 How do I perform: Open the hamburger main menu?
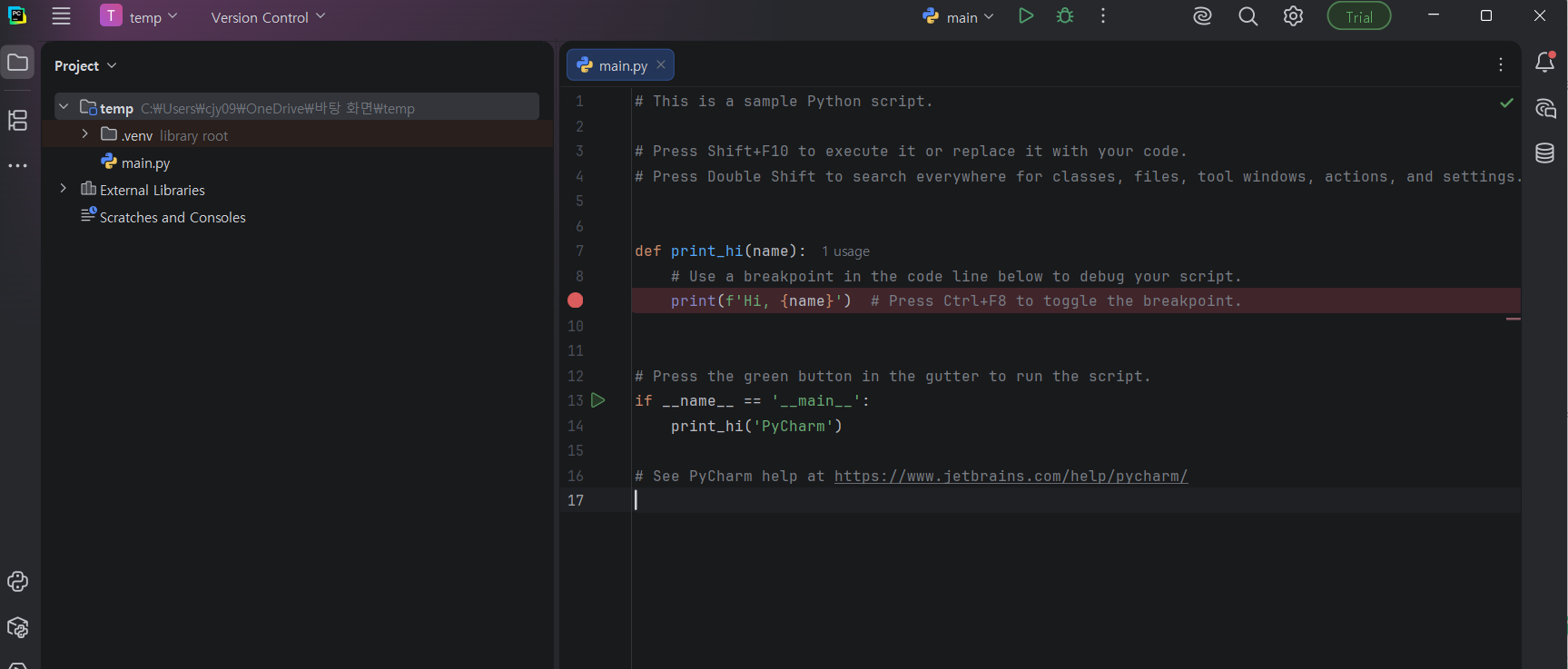[x=61, y=16]
